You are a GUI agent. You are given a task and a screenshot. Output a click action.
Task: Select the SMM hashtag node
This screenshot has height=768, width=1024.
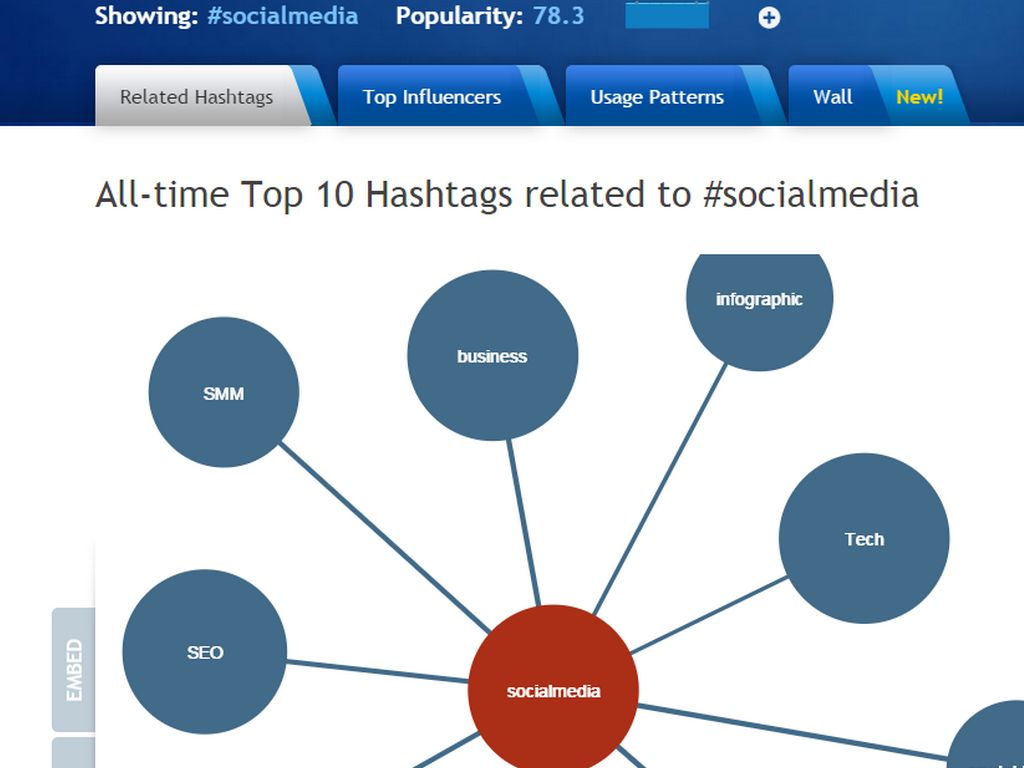(223, 393)
